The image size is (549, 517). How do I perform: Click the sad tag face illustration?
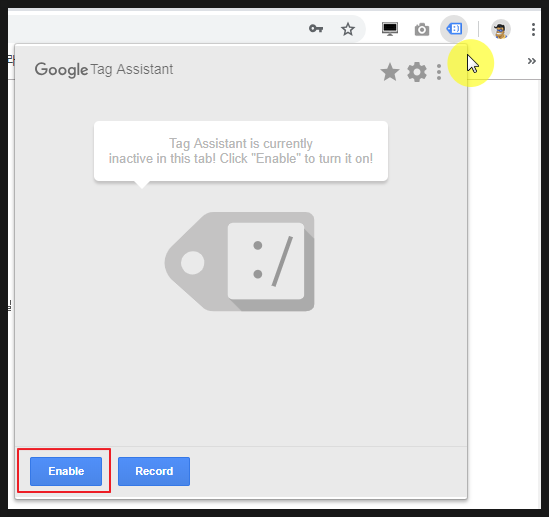239,261
